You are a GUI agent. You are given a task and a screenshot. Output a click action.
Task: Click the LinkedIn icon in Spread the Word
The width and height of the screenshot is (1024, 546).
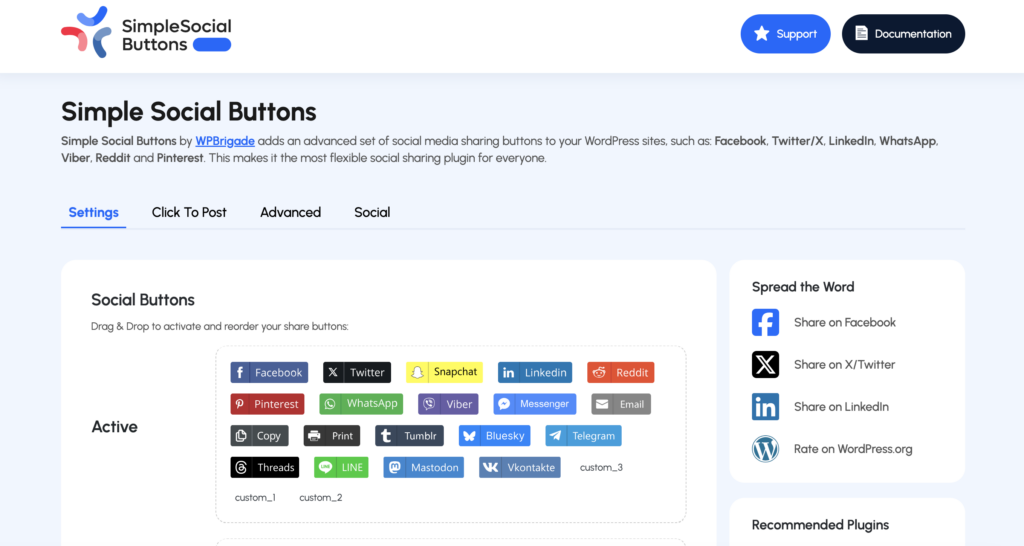coord(765,407)
